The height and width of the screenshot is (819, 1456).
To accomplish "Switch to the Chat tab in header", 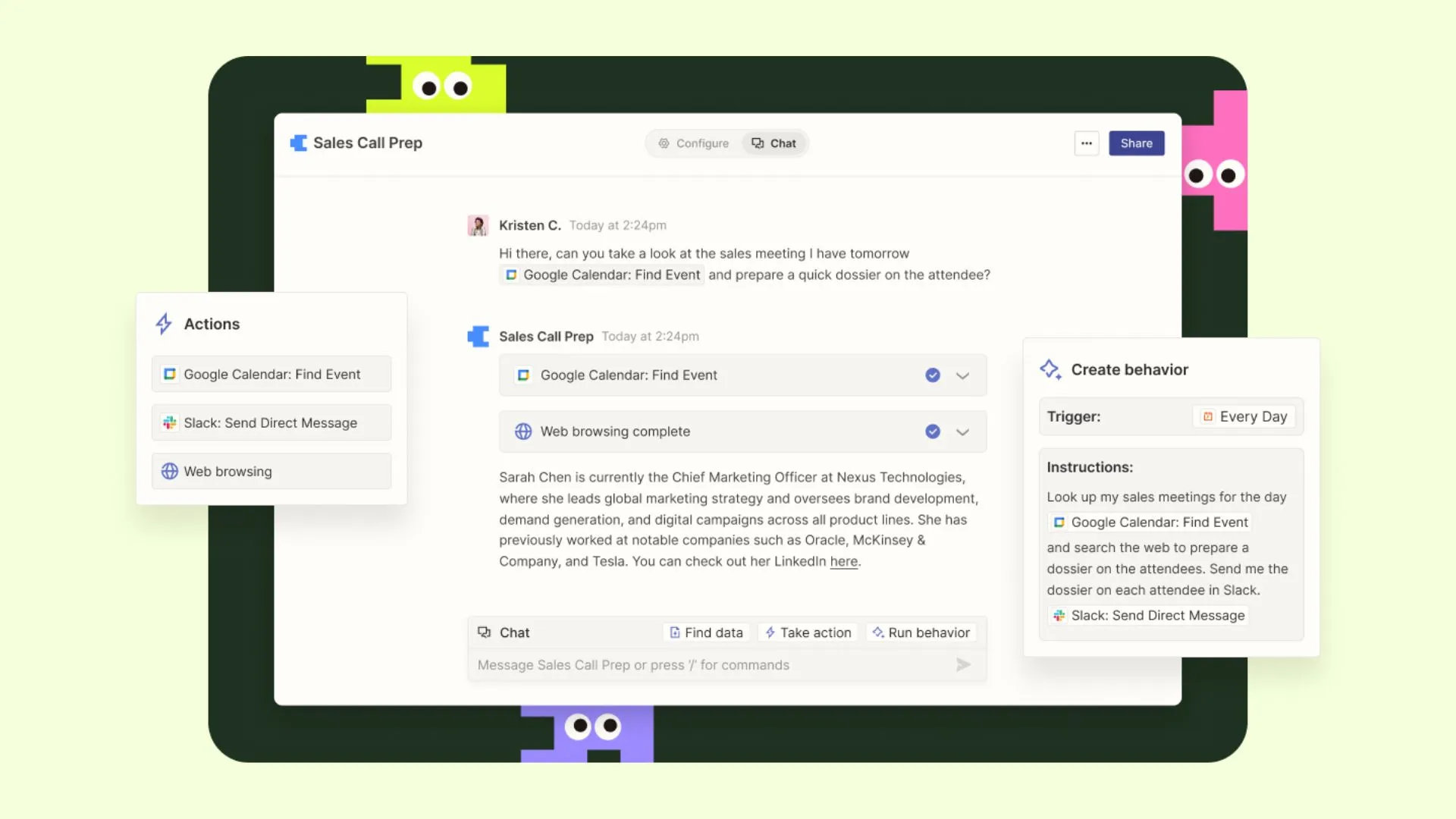I will [773, 143].
